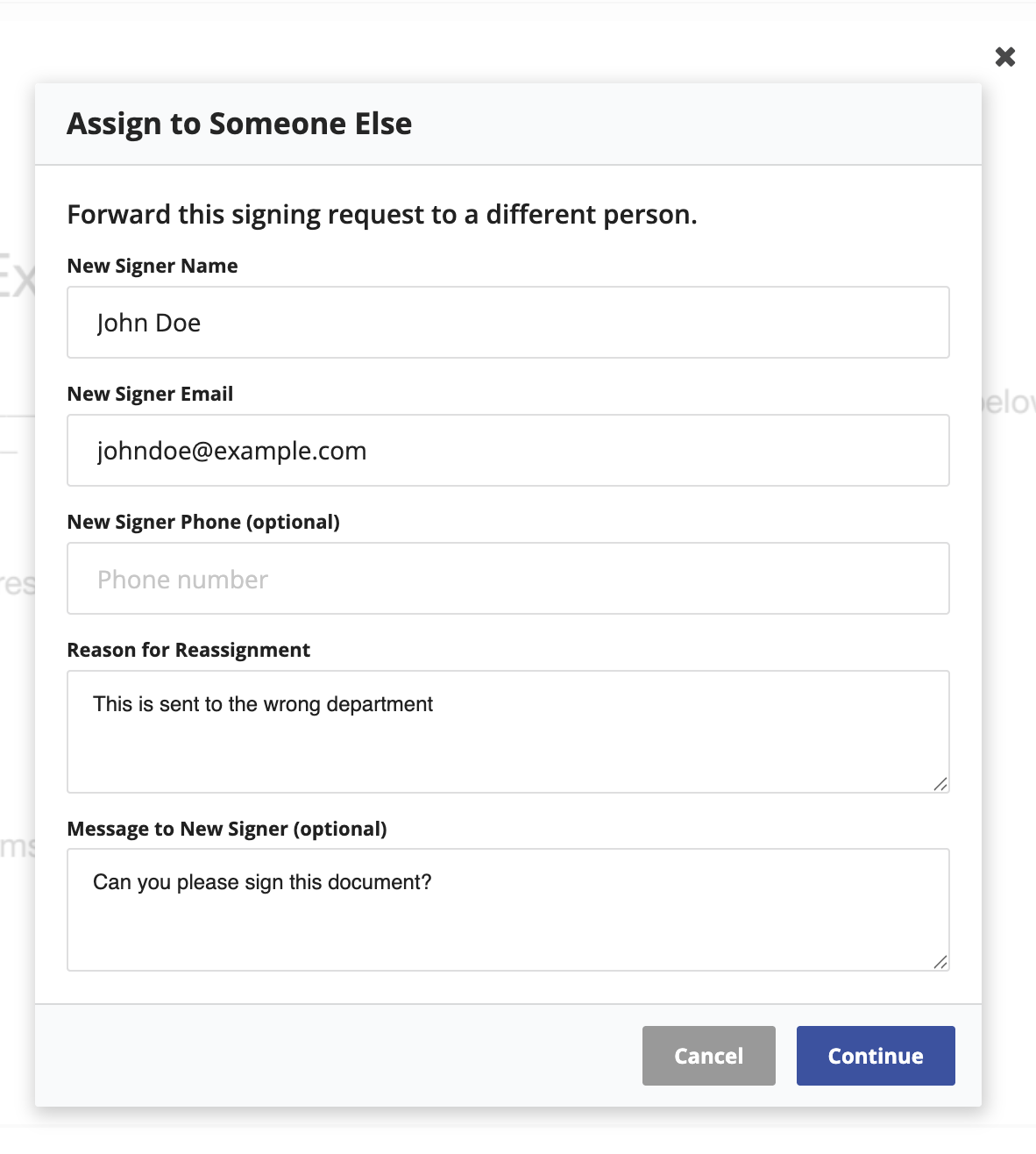Click the text 'Can you please sign this document?'
This screenshot has height=1154, width=1036.
tap(262, 882)
